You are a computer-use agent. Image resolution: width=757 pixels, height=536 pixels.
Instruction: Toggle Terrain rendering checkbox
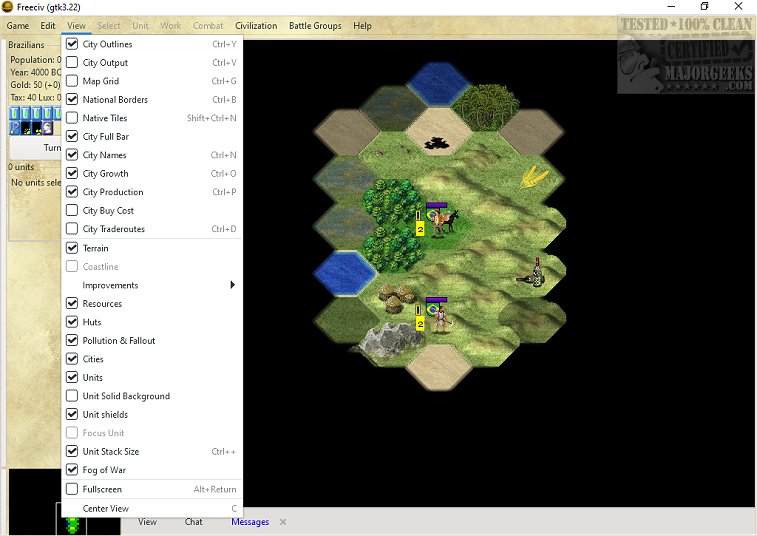(x=72, y=248)
